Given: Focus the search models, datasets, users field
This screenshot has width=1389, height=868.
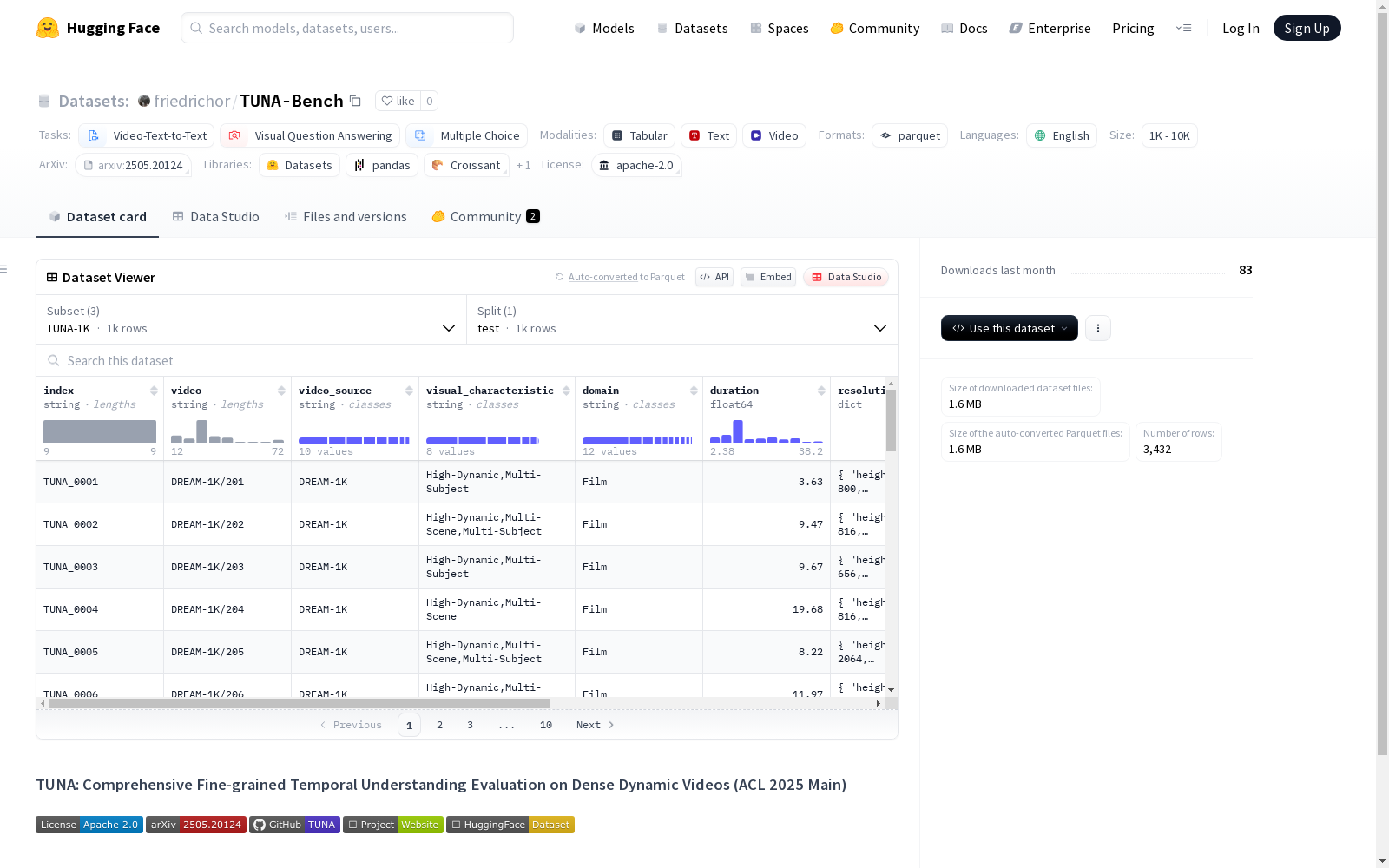Looking at the screenshot, I should point(347,28).
